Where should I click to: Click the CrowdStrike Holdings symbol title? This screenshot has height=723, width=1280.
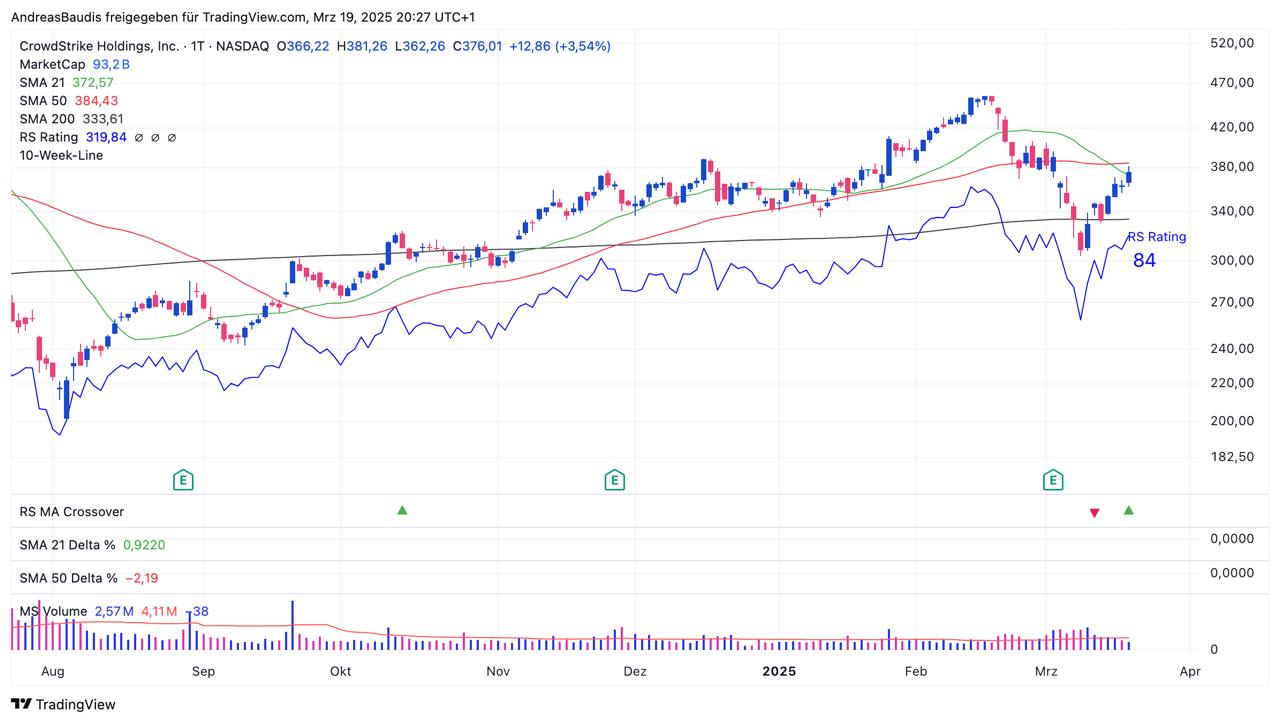pos(99,46)
